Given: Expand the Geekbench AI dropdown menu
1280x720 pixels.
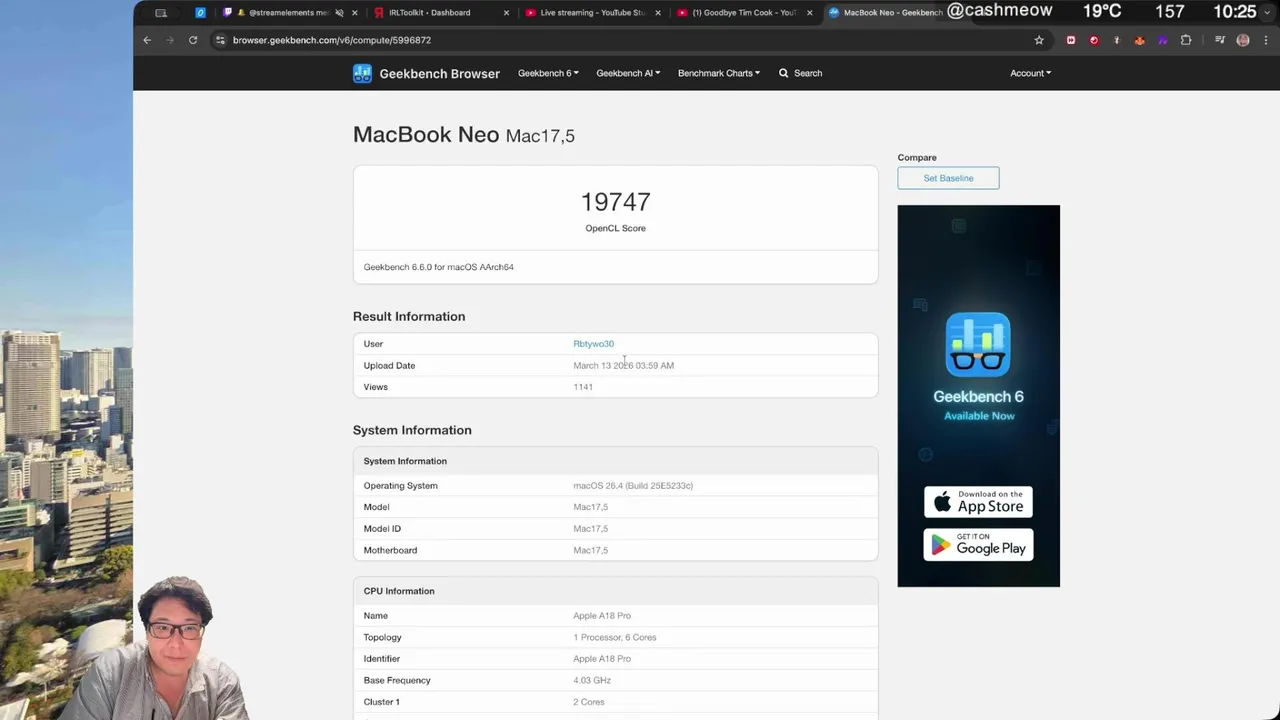Looking at the screenshot, I should [628, 73].
